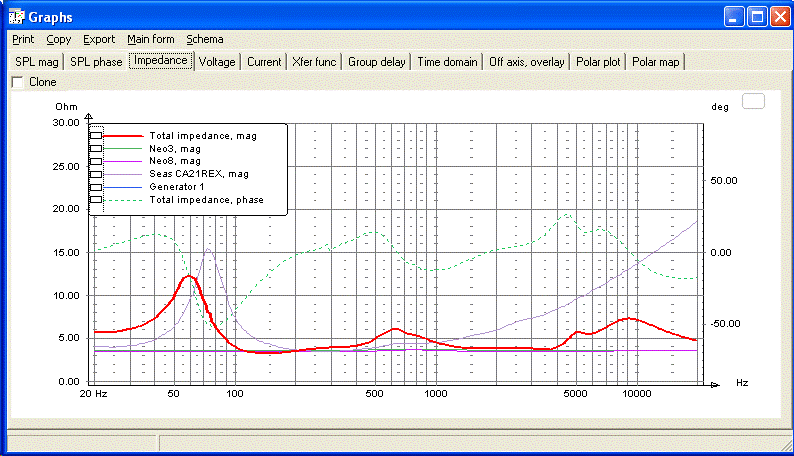Open the Export menu
794x456 pixels.
click(x=99, y=39)
